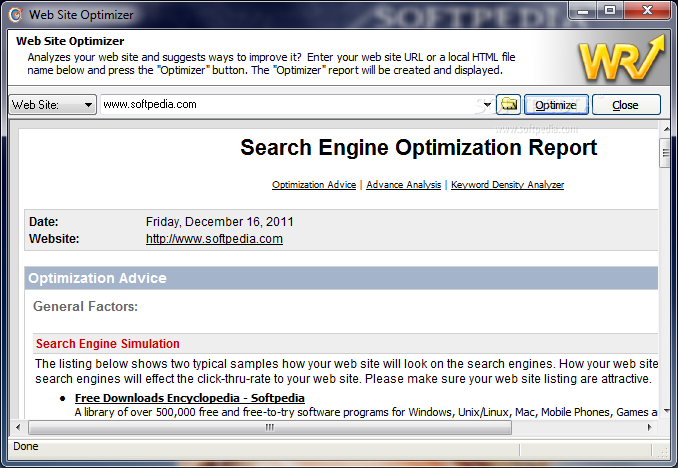Click the date Friday, December 16, 2011

220,222
